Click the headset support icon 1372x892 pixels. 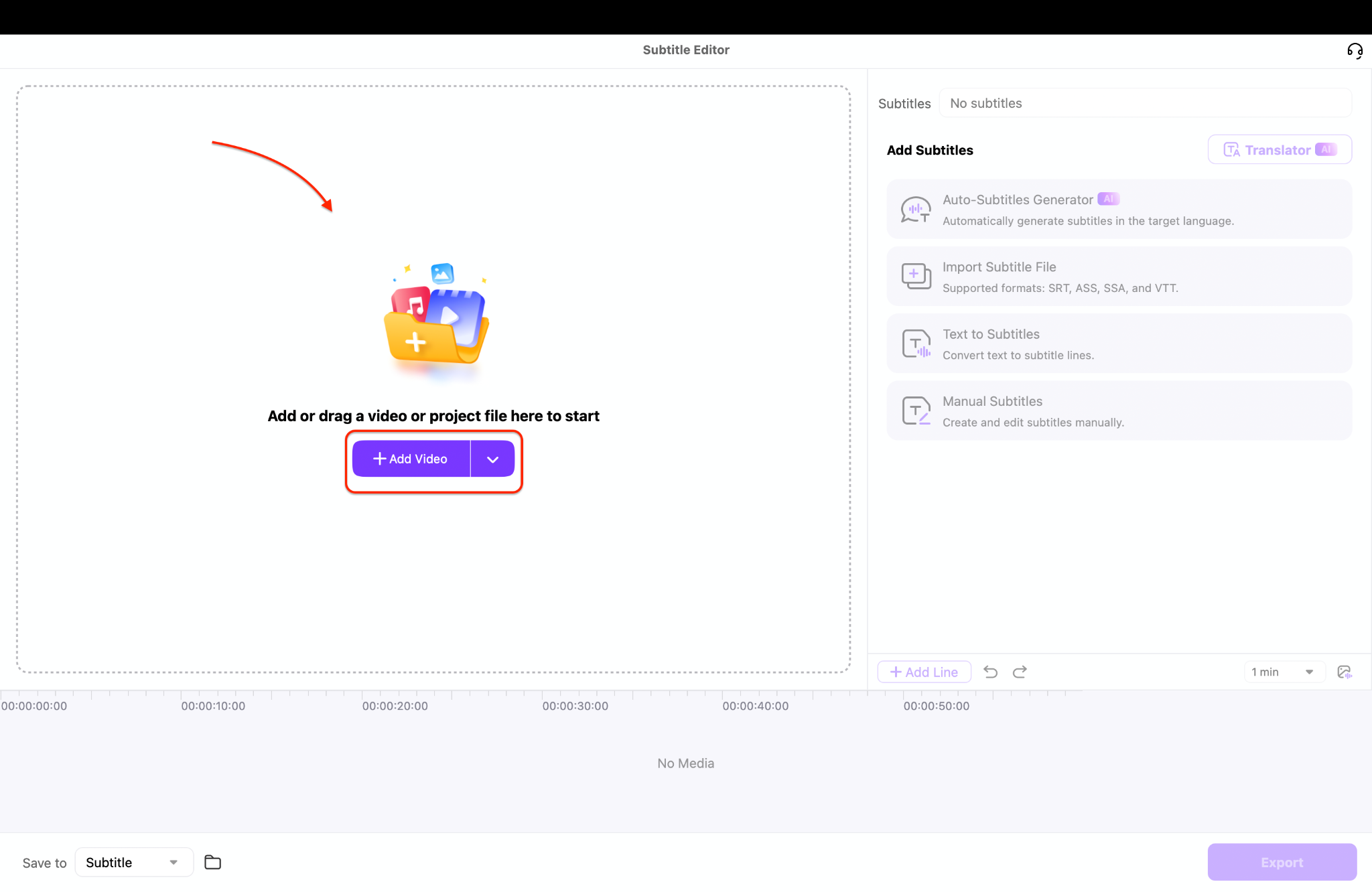pos(1355,51)
